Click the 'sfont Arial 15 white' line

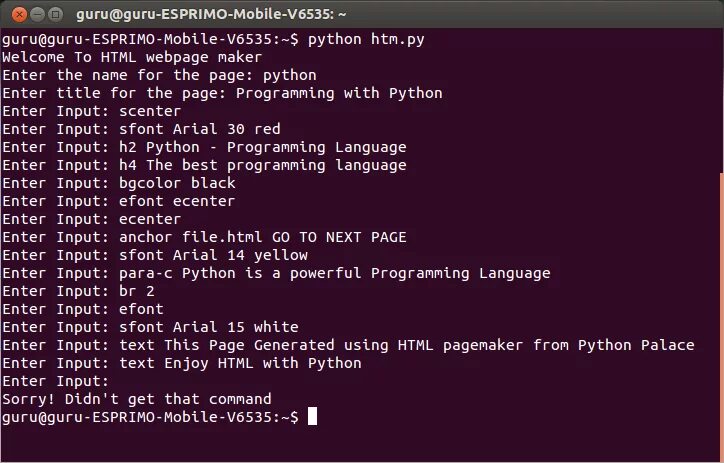coord(208,327)
